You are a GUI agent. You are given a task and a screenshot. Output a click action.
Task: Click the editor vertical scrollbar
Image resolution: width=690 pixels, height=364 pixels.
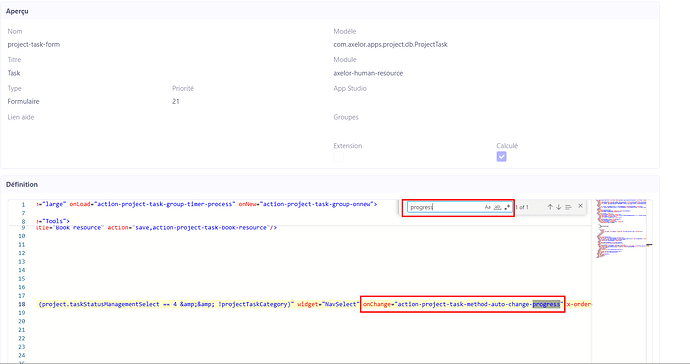coord(649,281)
